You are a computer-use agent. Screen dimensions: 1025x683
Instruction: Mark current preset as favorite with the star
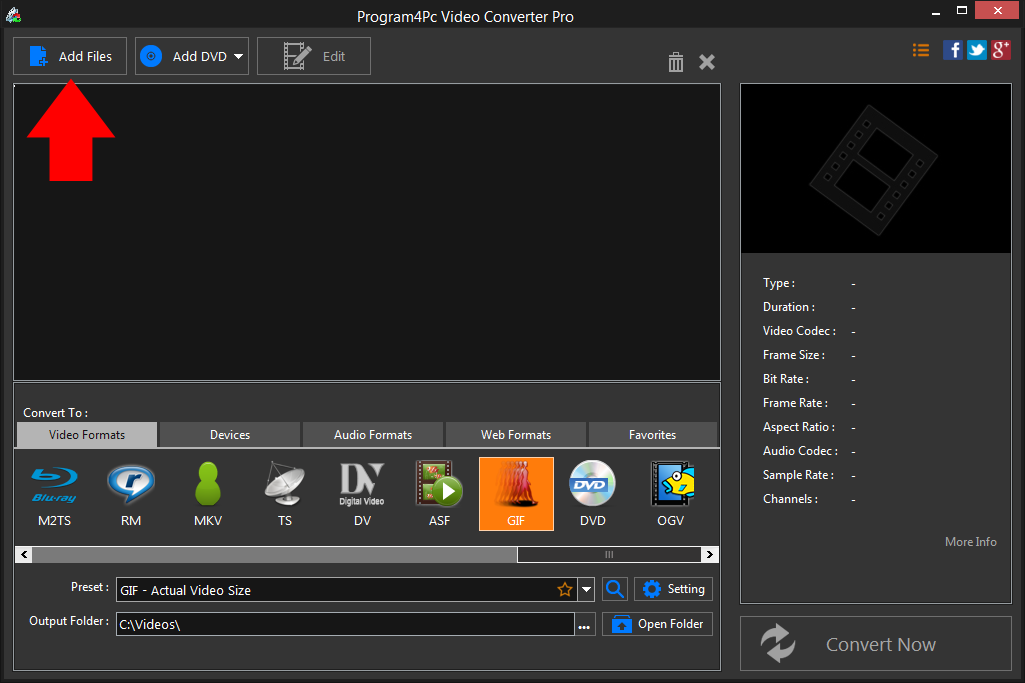pyautogui.click(x=565, y=589)
